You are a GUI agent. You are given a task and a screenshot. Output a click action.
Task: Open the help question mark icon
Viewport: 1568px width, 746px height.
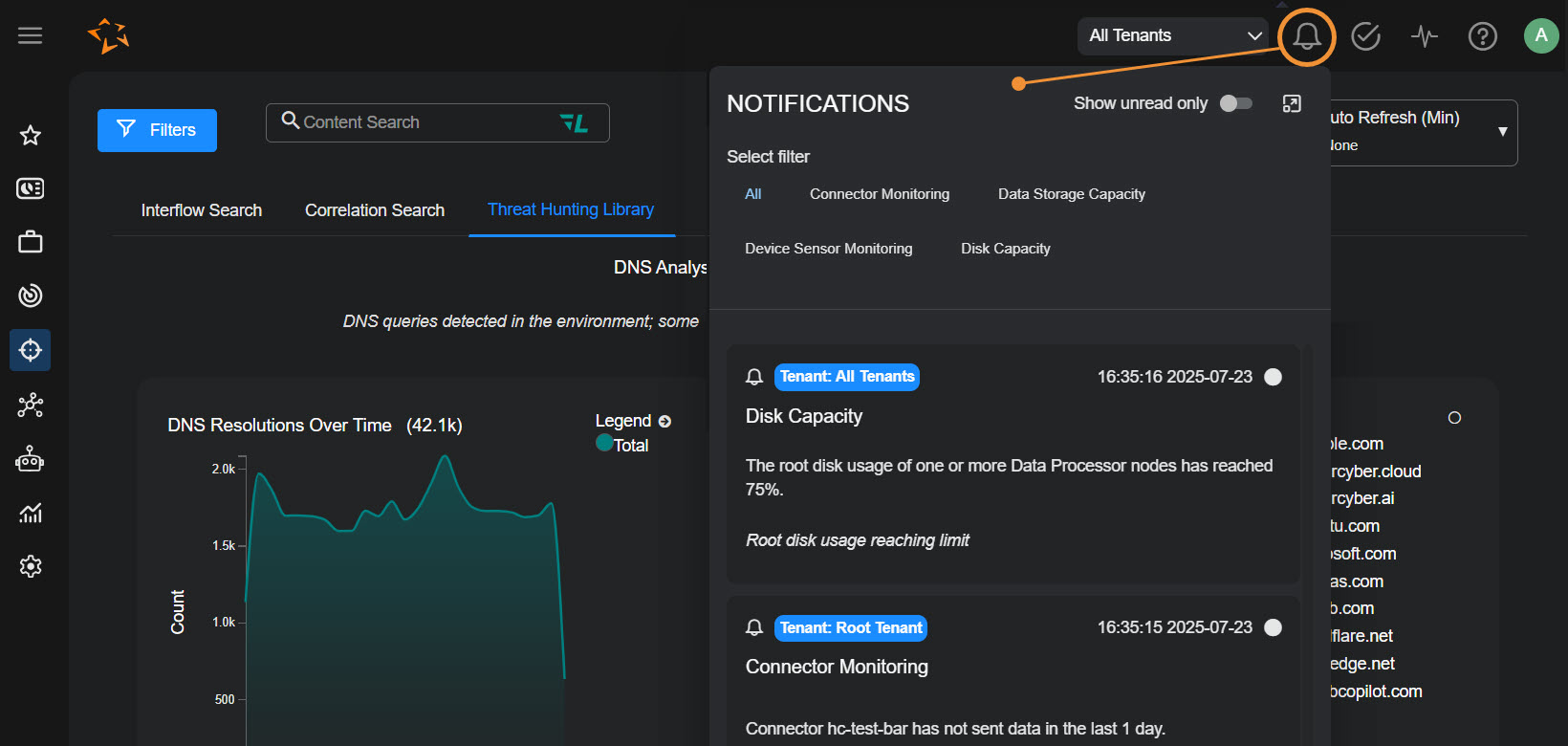click(x=1482, y=36)
